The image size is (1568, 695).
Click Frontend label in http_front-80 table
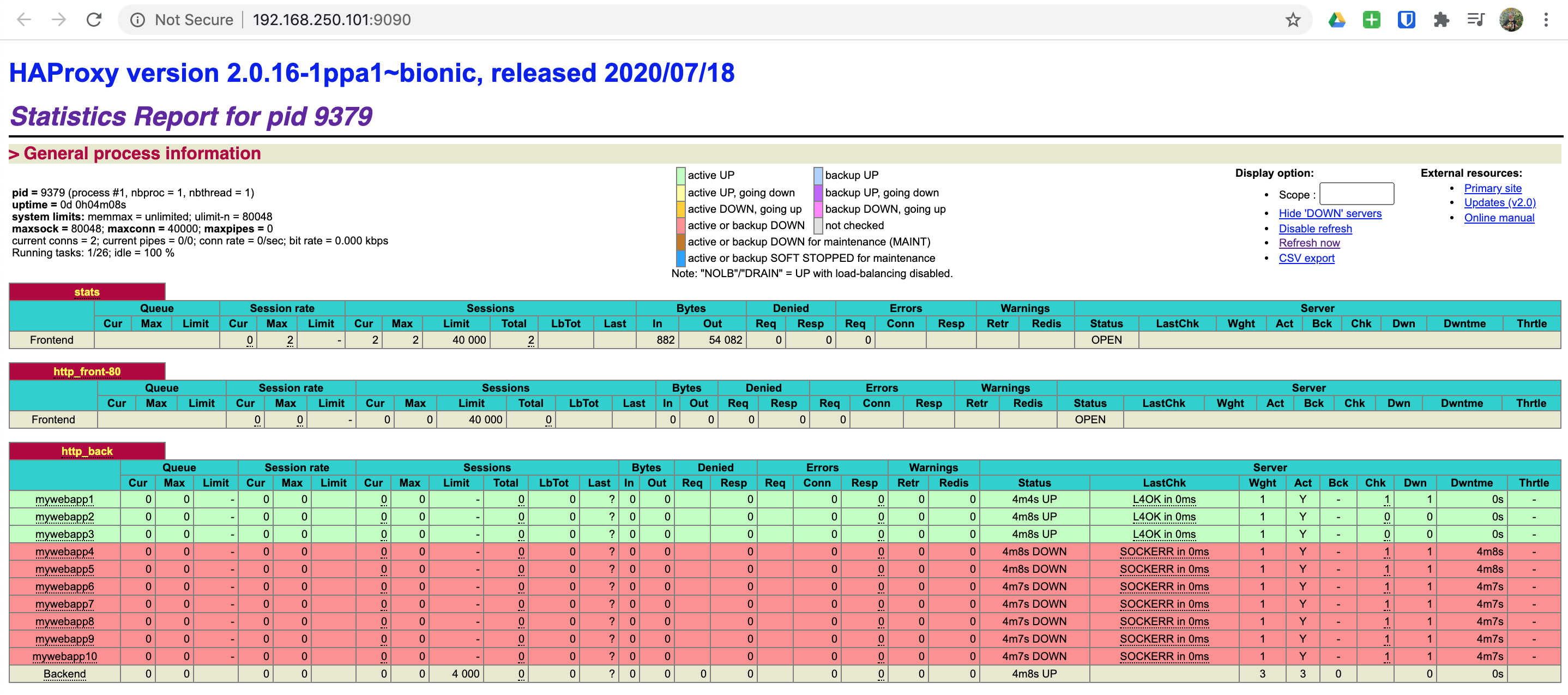(53, 420)
